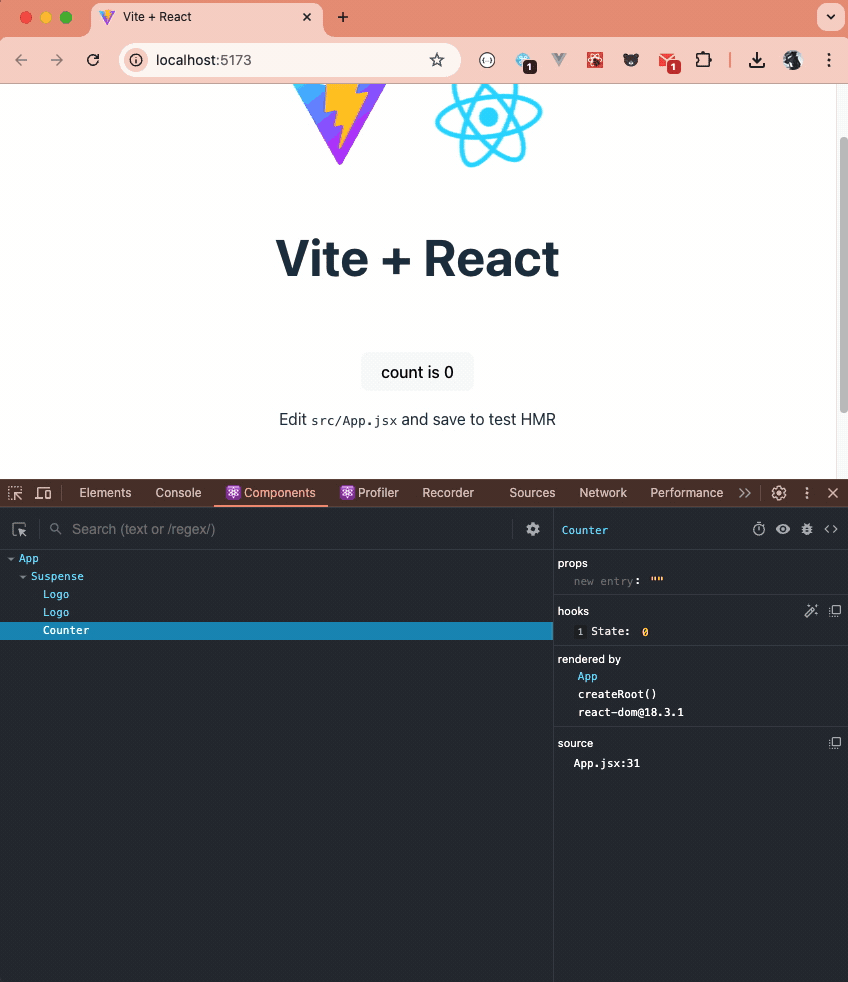Switch to the Console tab
Viewport: 848px width, 982px height.
point(178,493)
